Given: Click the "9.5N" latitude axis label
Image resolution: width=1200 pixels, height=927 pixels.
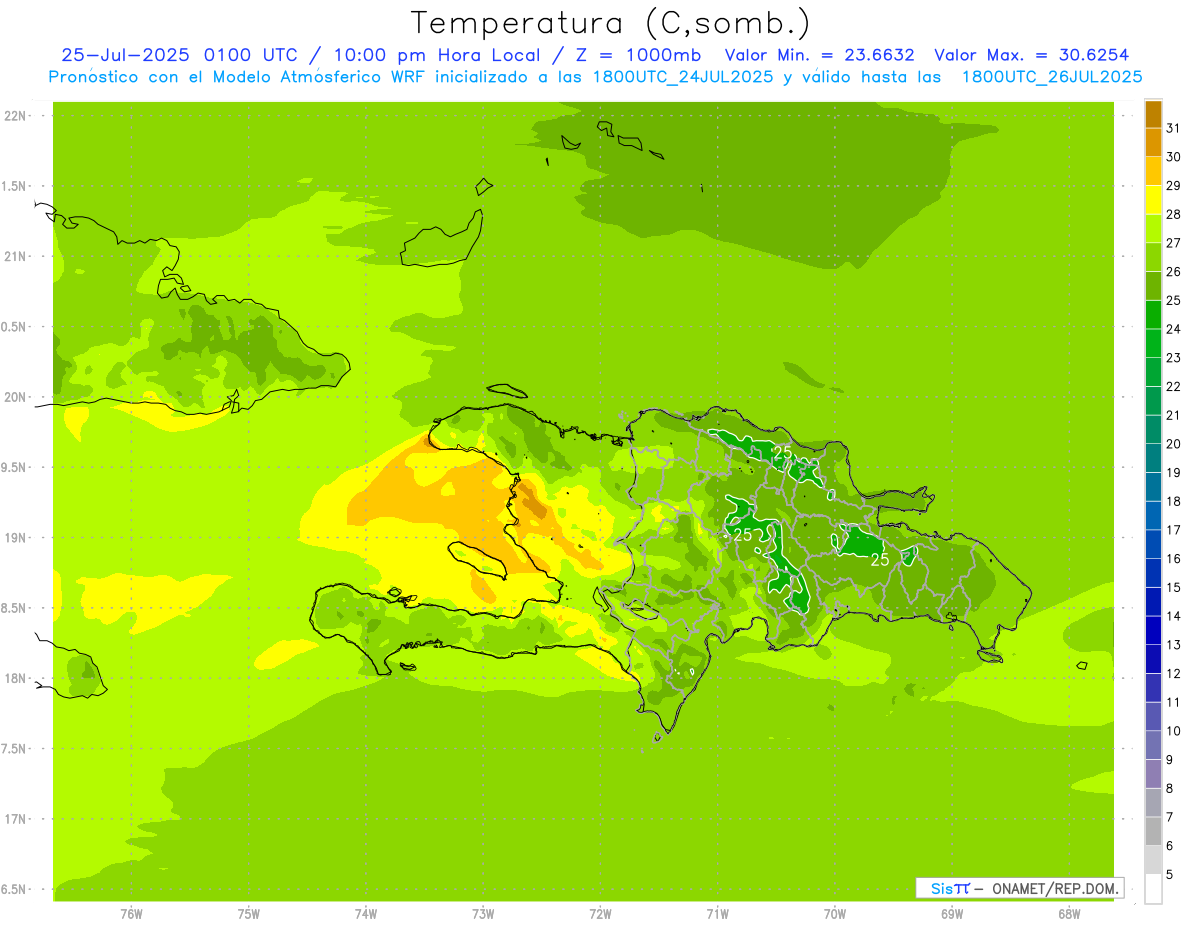Looking at the screenshot, I should (x=14, y=467).
